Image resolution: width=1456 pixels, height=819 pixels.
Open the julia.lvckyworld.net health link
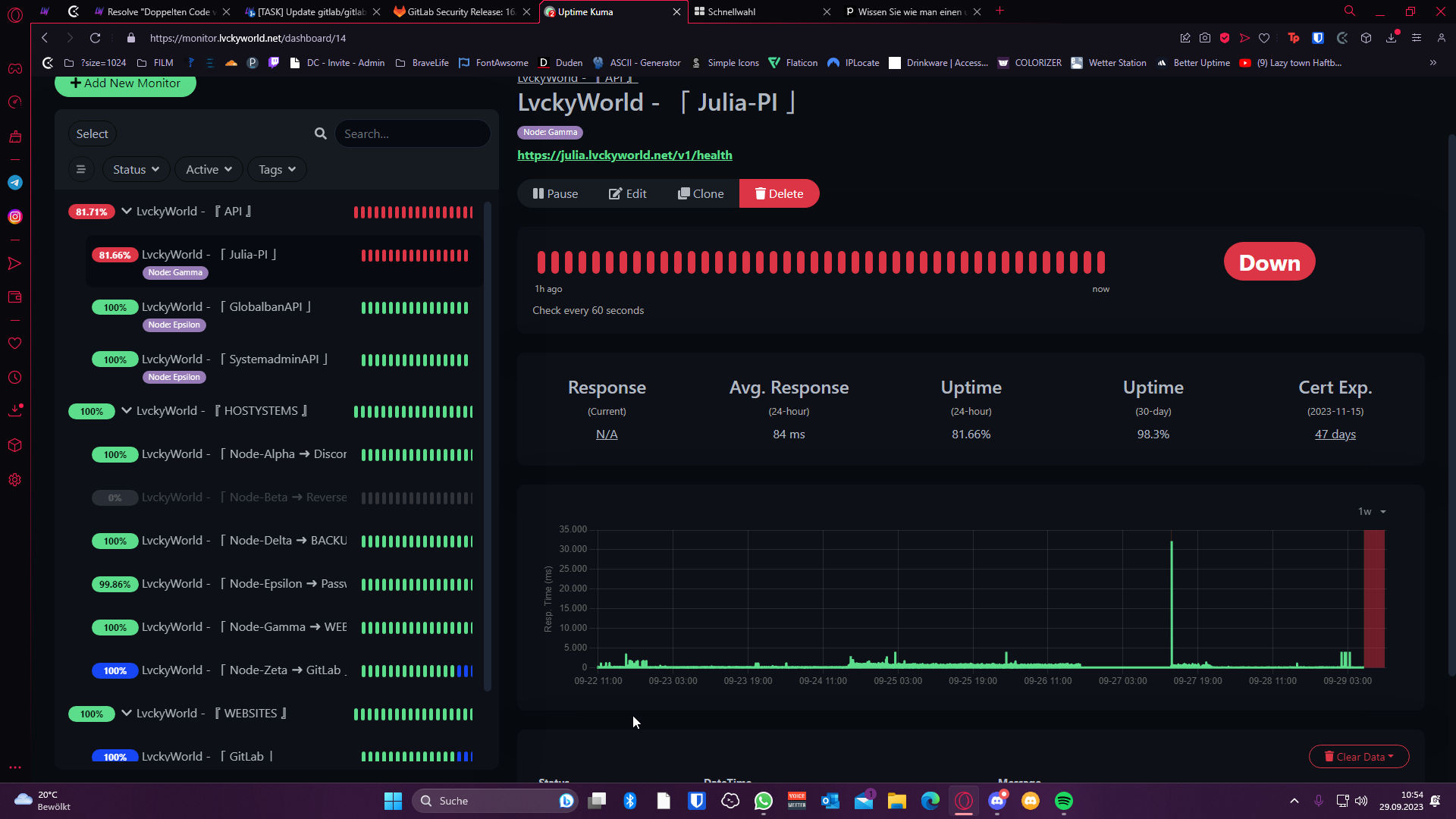click(624, 155)
